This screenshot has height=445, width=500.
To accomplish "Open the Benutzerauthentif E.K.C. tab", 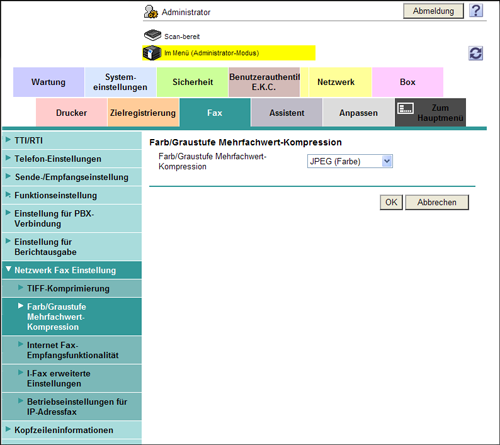I will 264,82.
